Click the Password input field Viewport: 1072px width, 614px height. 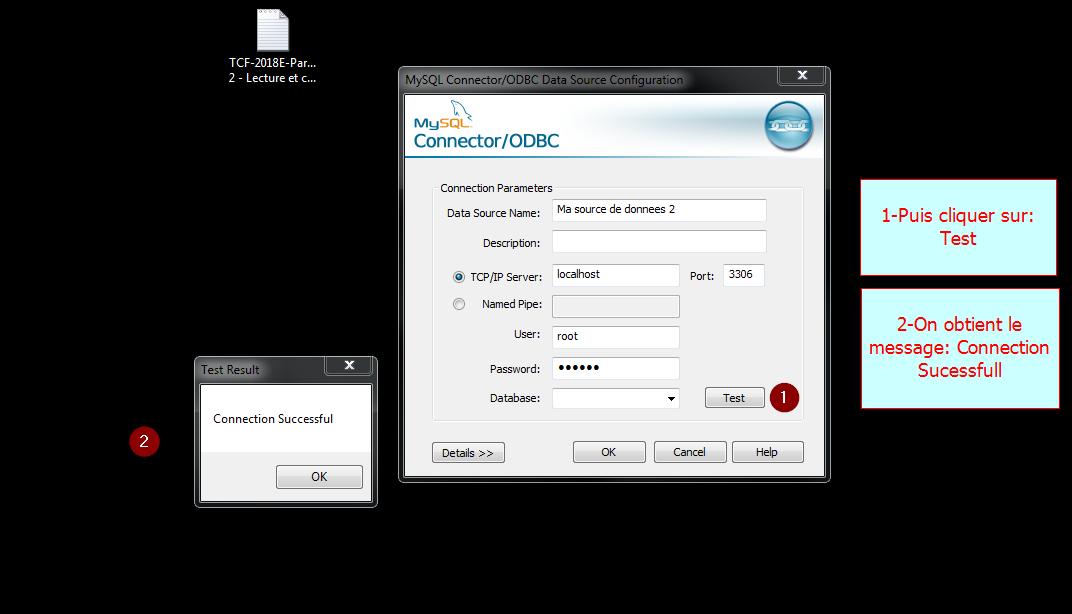[615, 368]
